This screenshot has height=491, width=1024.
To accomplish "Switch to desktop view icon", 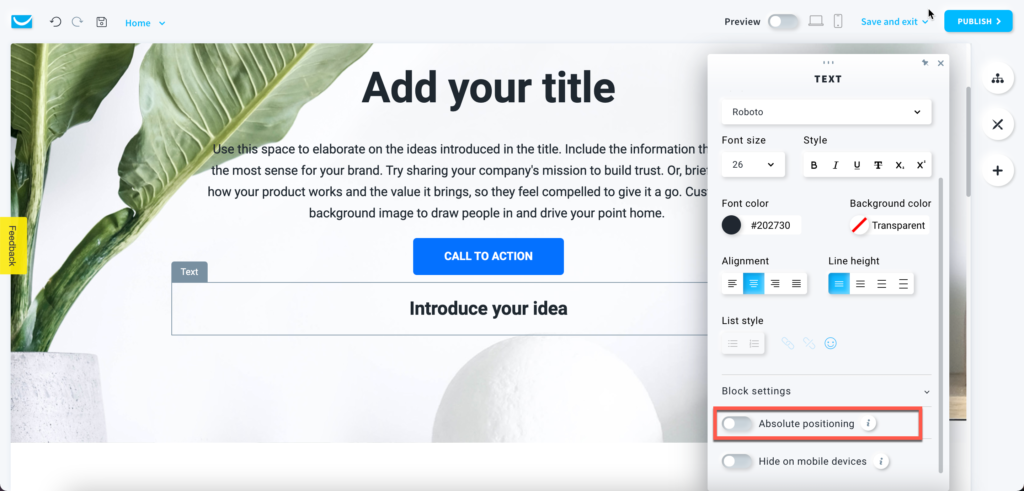I will pos(816,22).
